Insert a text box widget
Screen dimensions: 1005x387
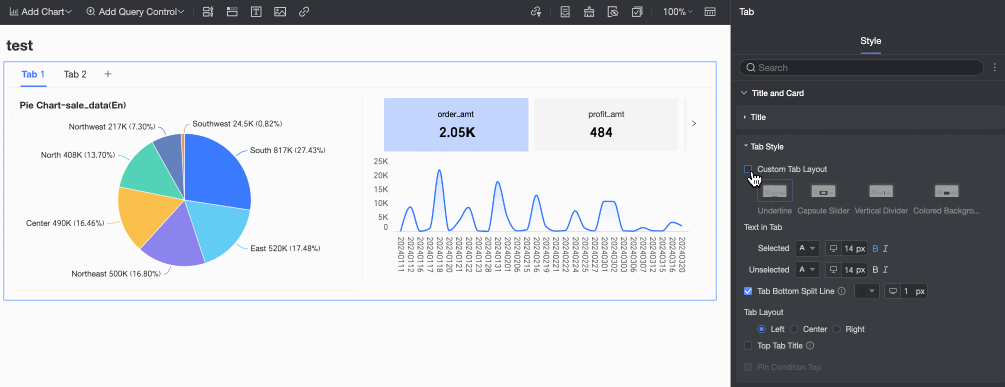pos(256,12)
